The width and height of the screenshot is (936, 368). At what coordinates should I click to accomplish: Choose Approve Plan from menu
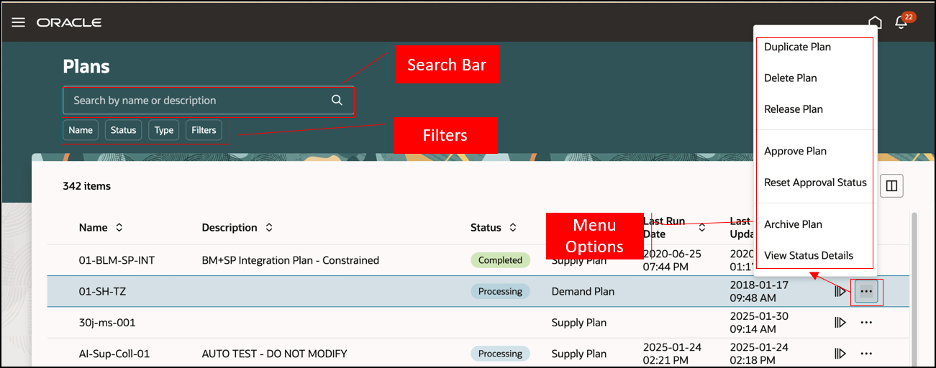[x=795, y=151]
